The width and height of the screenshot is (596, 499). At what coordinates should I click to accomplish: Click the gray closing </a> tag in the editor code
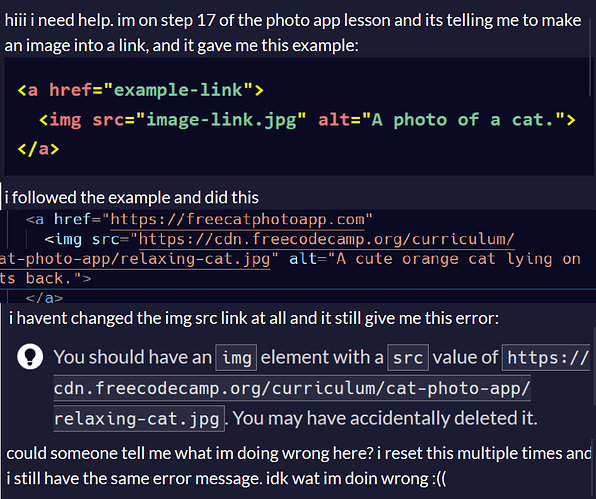(44, 298)
